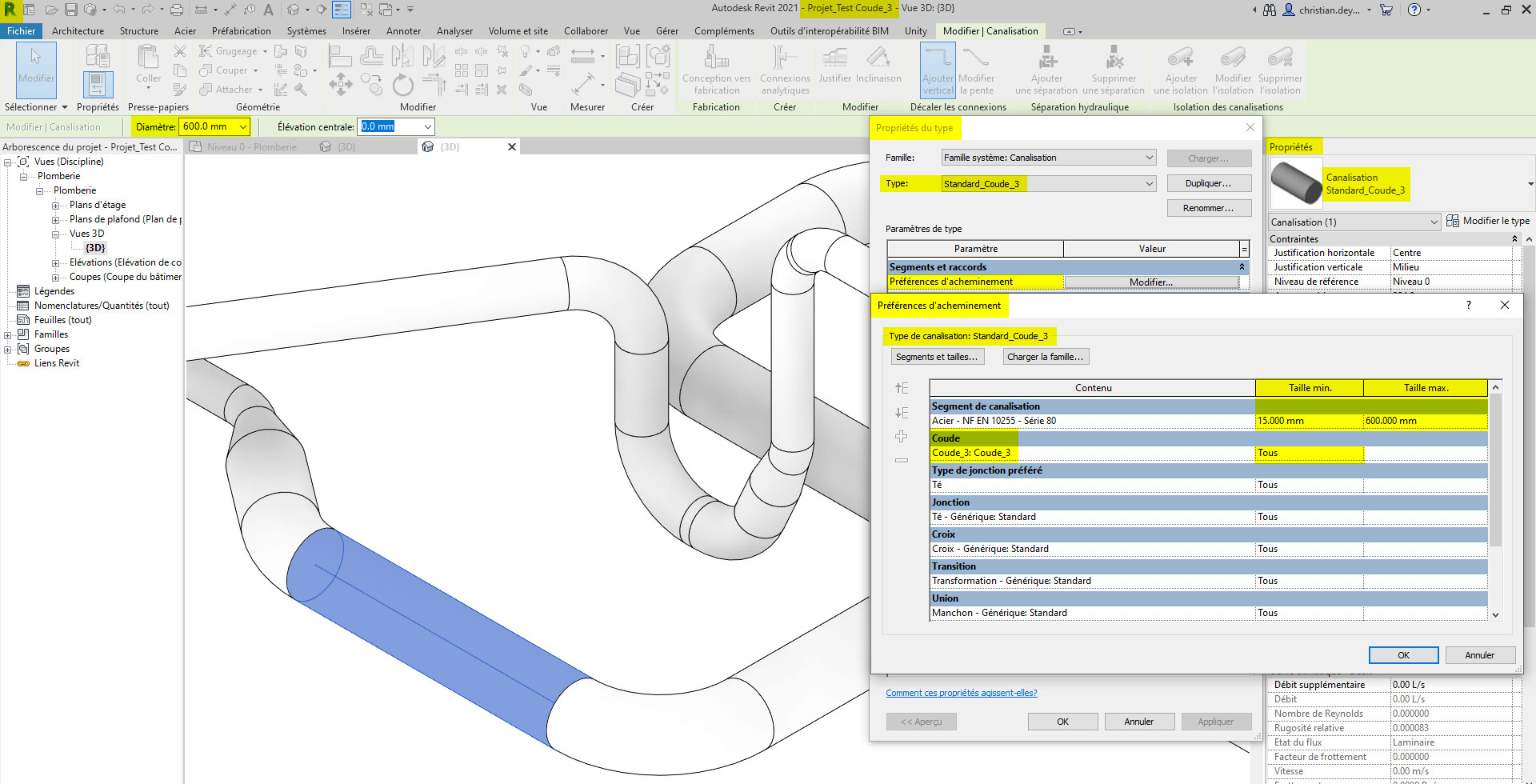Switch to the Architecture ribbon tab
The width and height of the screenshot is (1536, 784).
pyautogui.click(x=78, y=30)
